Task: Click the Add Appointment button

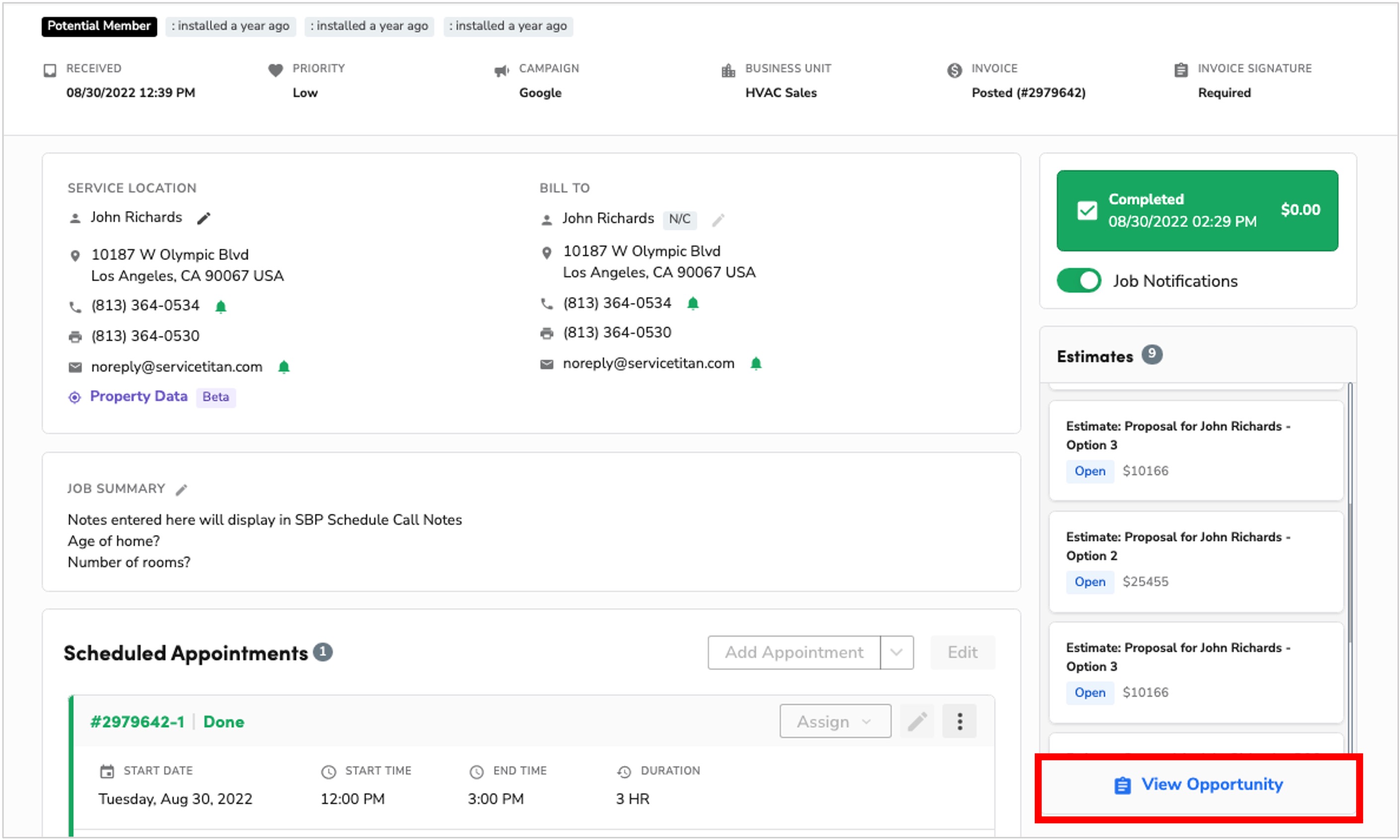Action: click(794, 652)
